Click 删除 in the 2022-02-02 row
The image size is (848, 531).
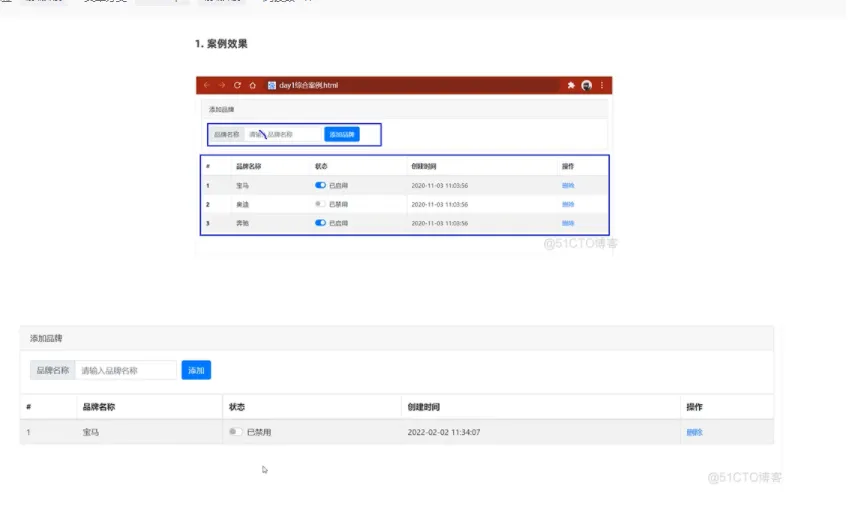coord(694,433)
